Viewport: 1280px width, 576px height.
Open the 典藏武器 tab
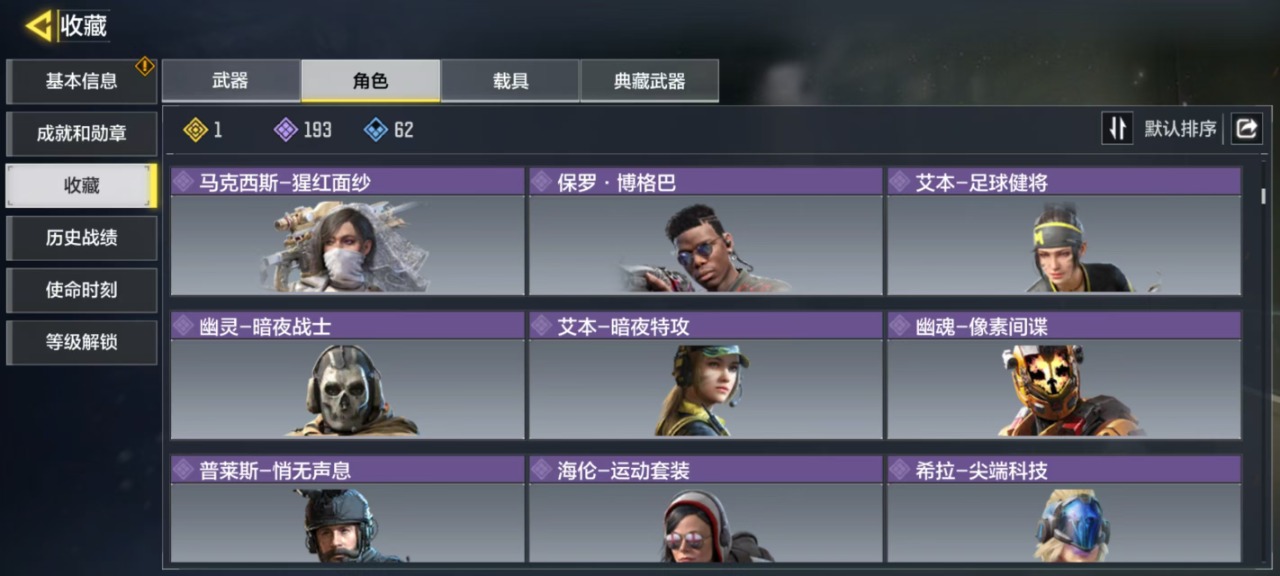(x=649, y=81)
